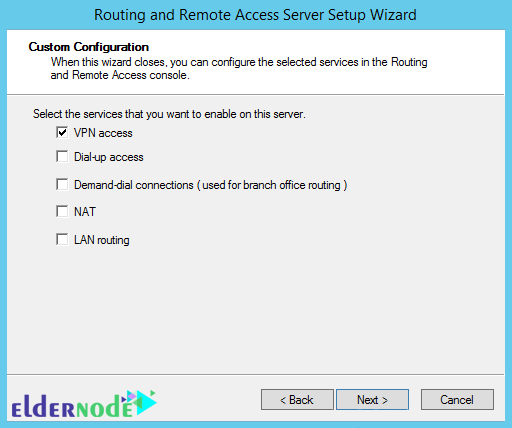
Task: Enable the Dial-up access checkbox
Action: click(x=62, y=156)
